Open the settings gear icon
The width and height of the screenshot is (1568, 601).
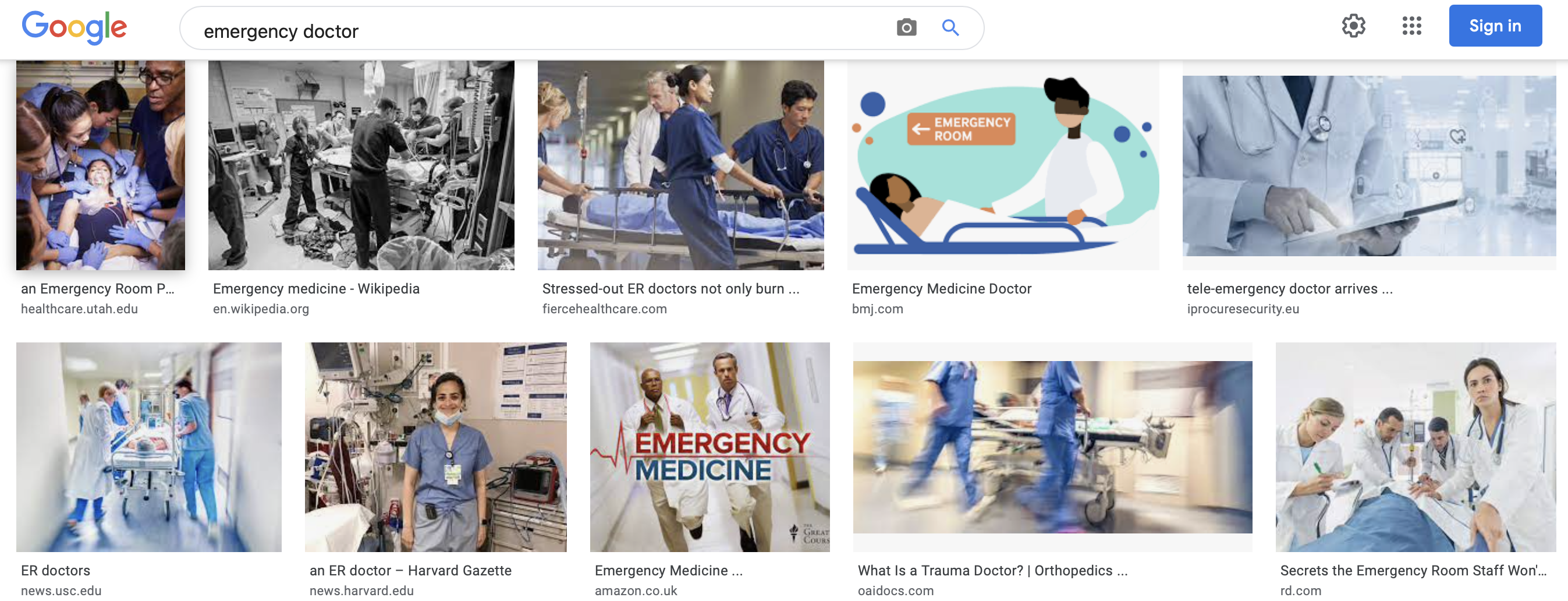pos(1353,26)
